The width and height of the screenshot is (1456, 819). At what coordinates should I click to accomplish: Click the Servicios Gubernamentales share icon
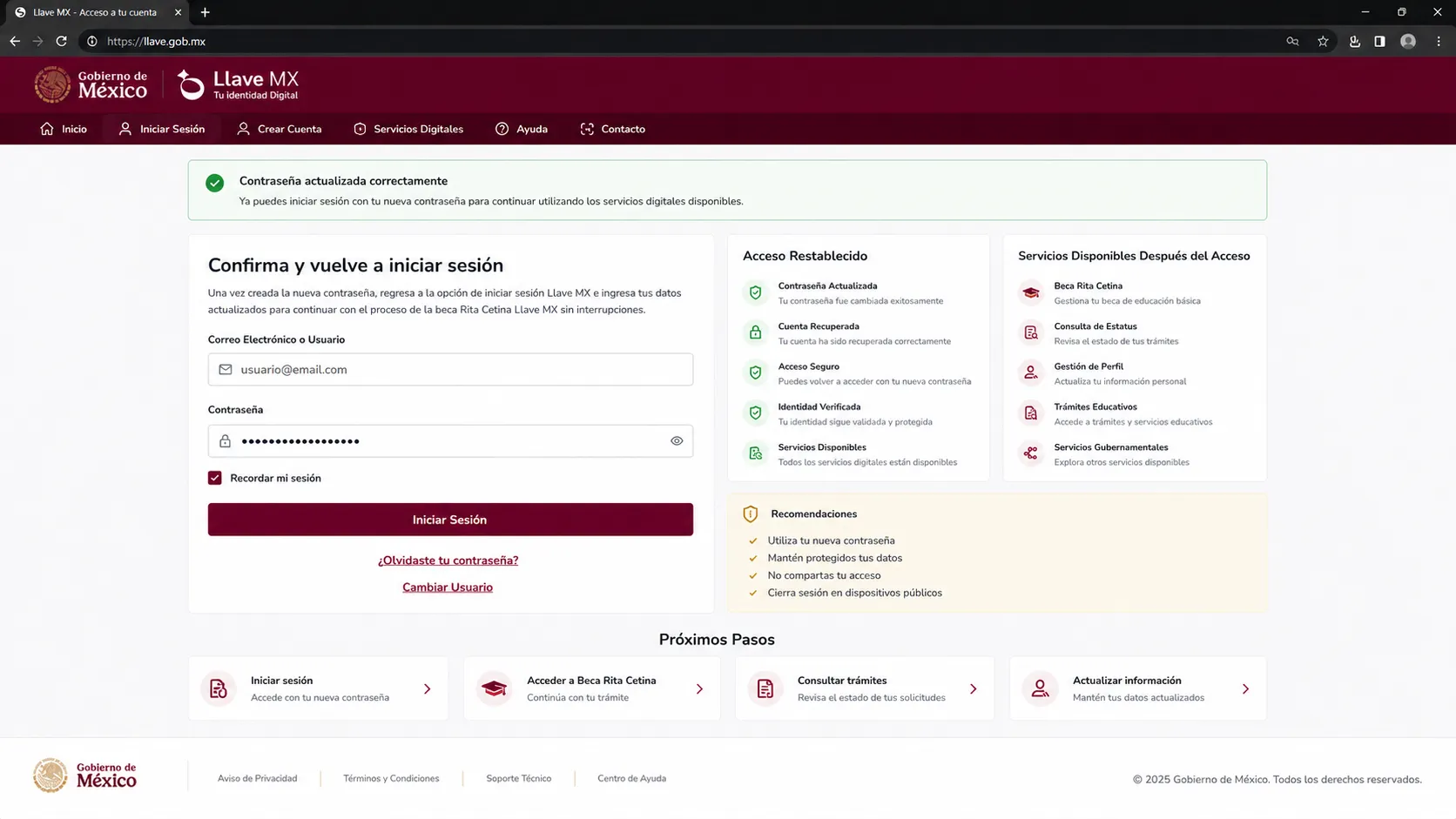click(1031, 453)
